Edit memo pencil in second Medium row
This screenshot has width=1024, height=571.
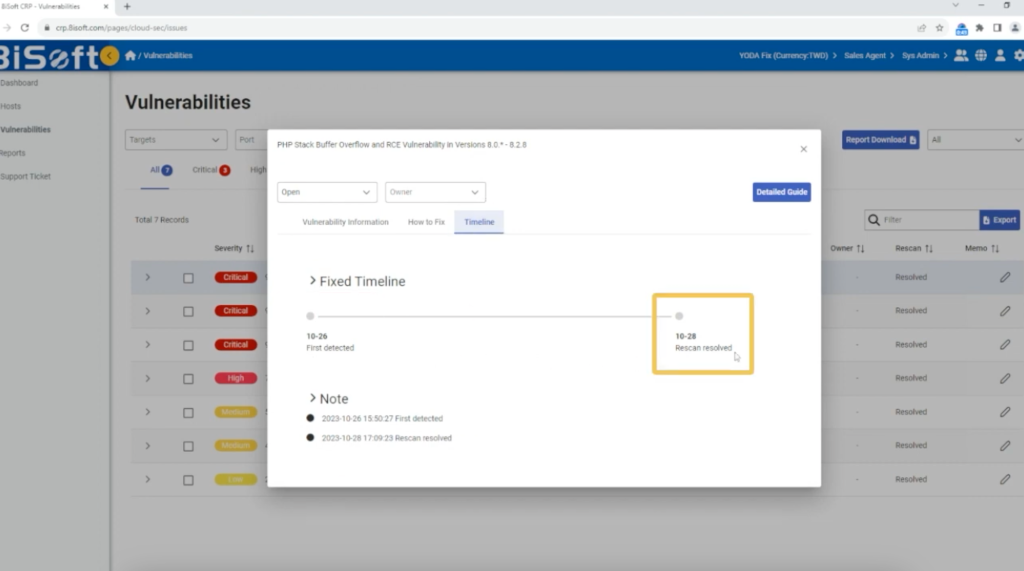1004,446
